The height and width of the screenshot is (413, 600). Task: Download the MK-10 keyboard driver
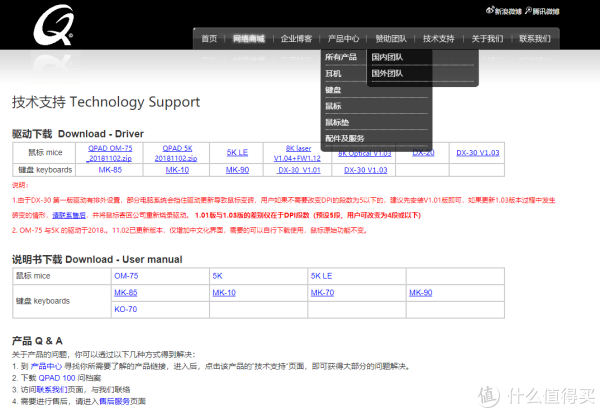pyautogui.click(x=177, y=170)
